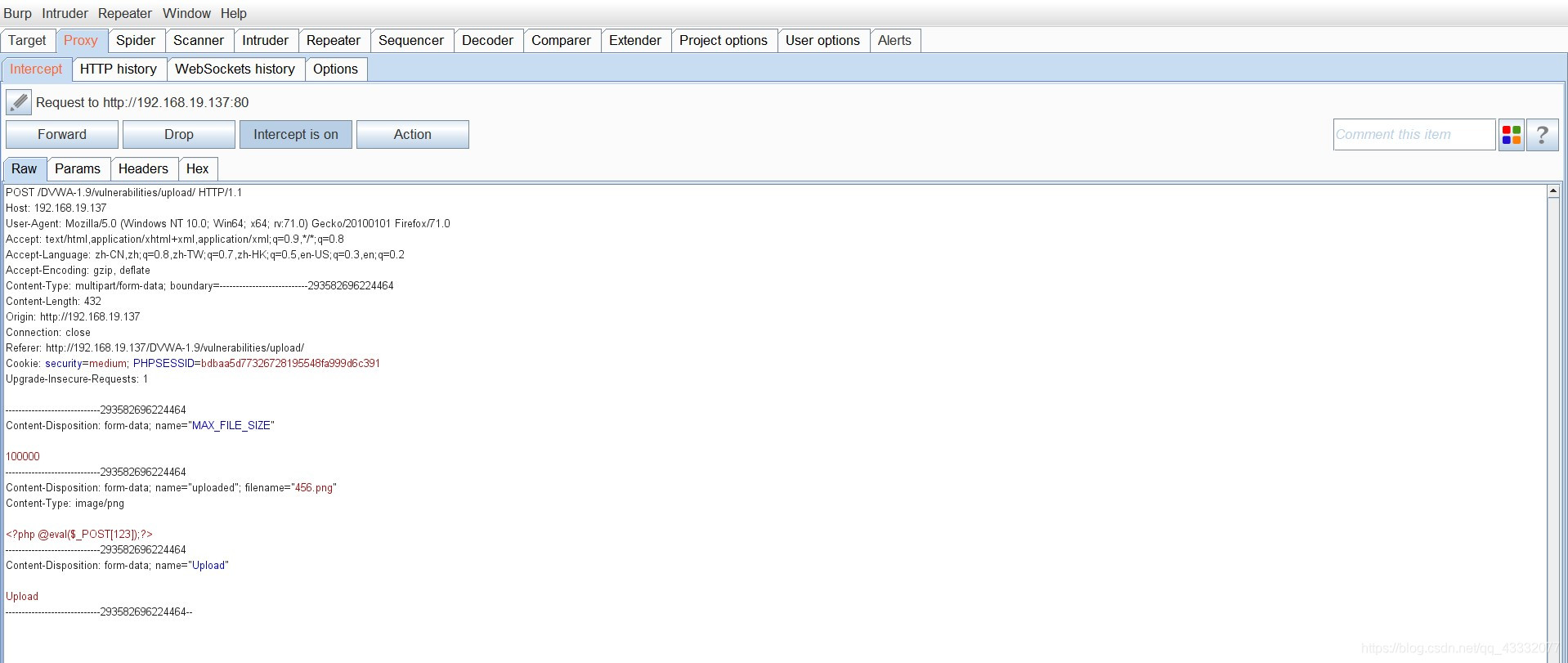Open the Intruder menu in menu bar

coord(65,13)
